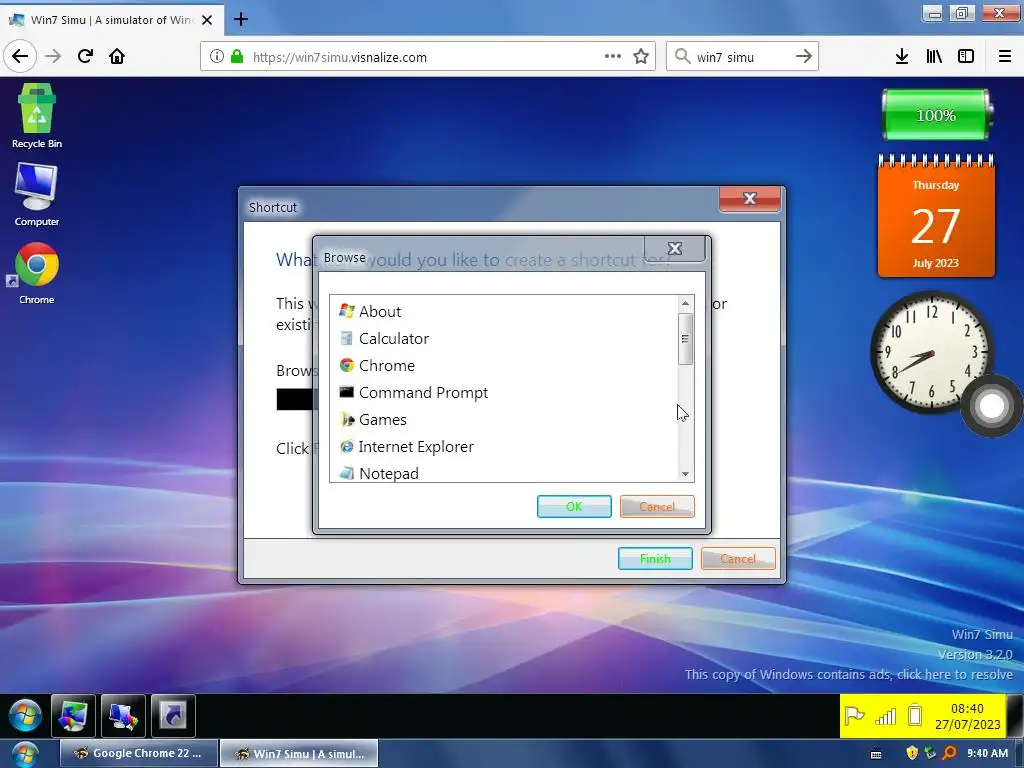This screenshot has height=768, width=1024.
Task: Open the computers network taskbar icon
Action: click(x=123, y=716)
